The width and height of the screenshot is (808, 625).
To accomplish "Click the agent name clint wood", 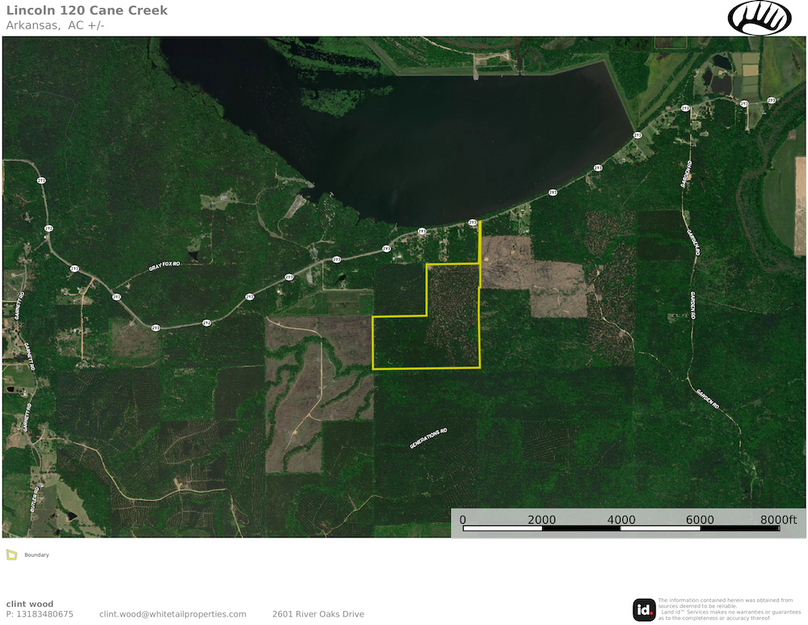I will 29,603.
